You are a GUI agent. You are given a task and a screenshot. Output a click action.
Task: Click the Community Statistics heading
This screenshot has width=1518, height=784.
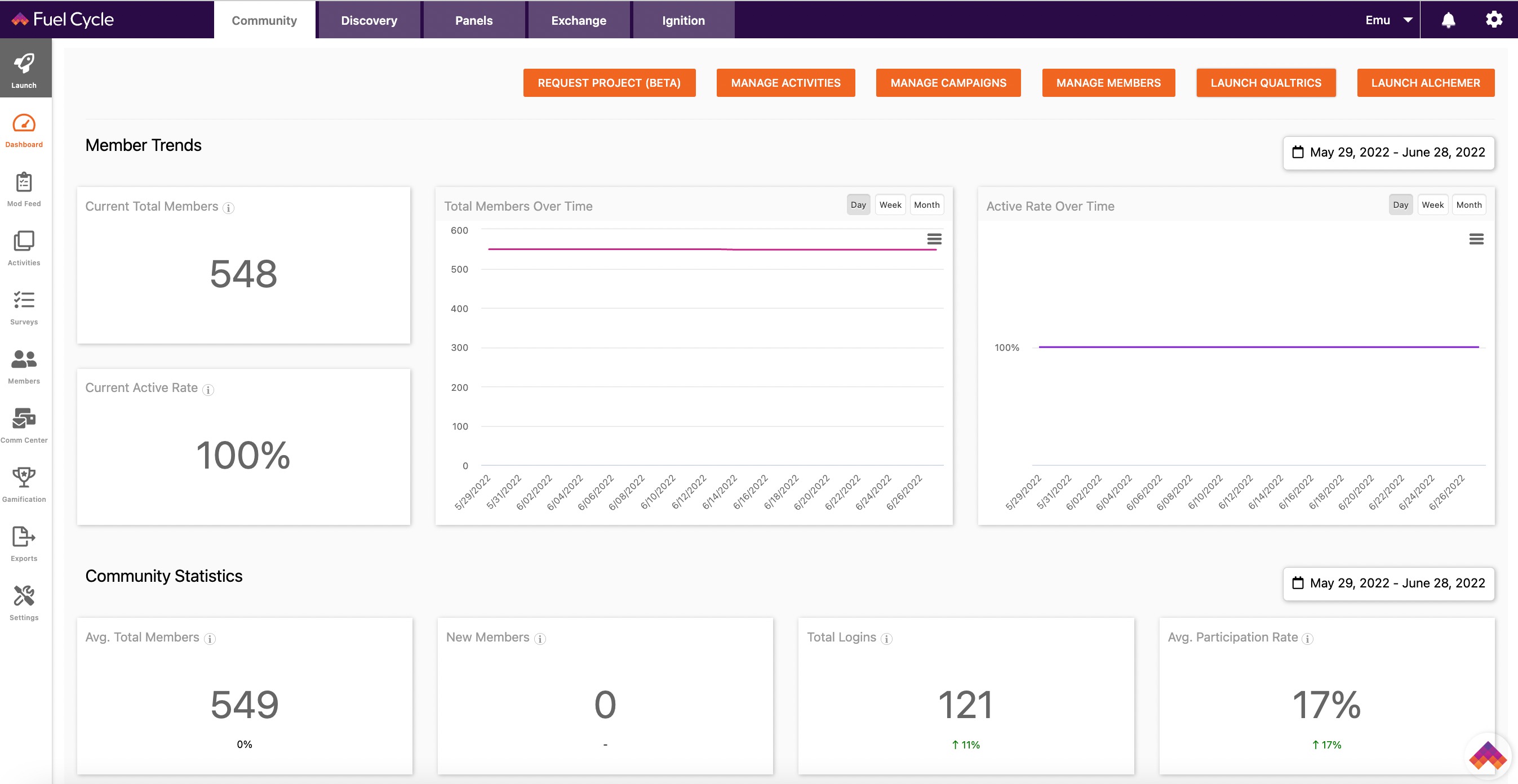[164, 576]
